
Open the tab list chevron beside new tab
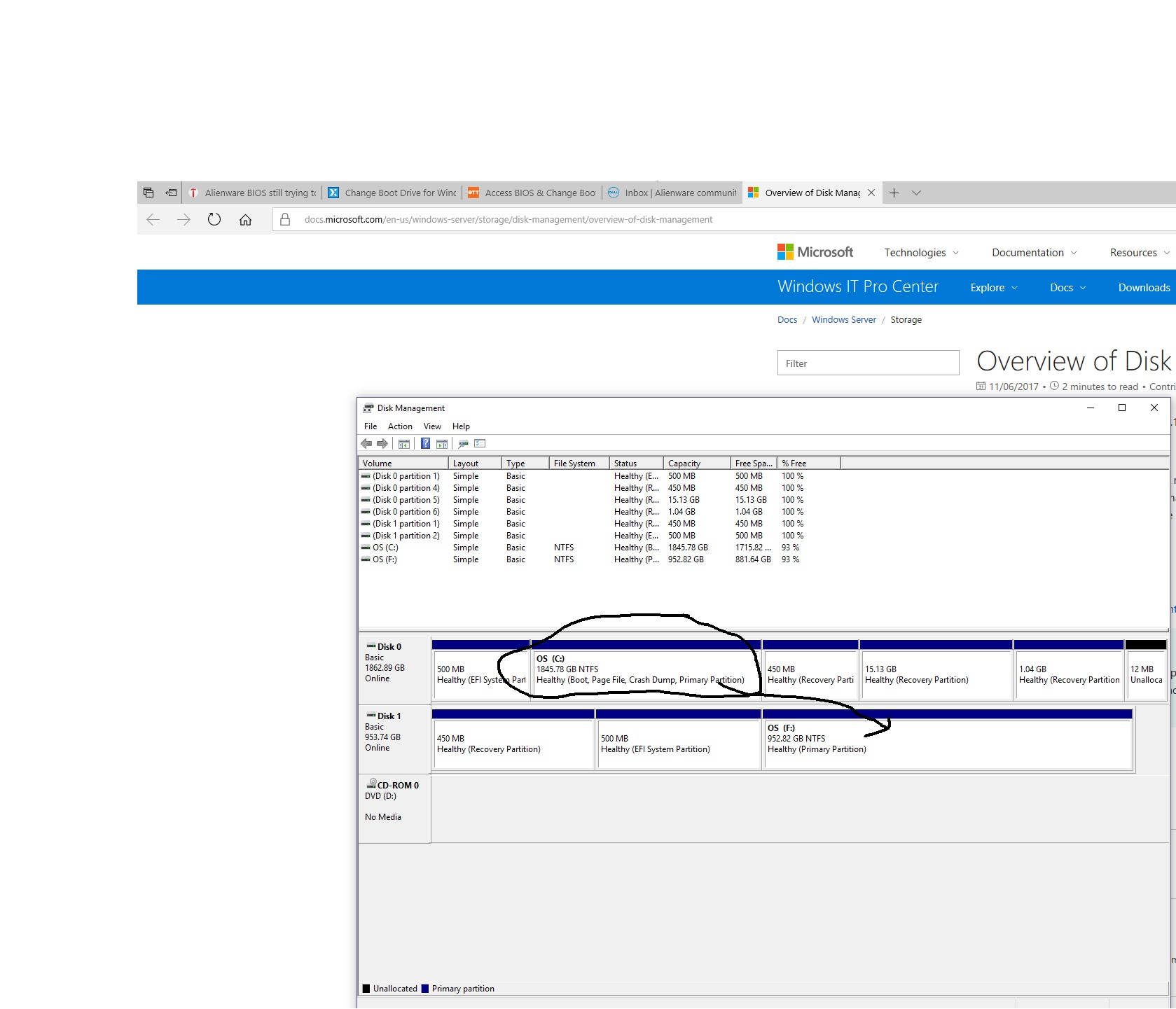click(x=916, y=193)
